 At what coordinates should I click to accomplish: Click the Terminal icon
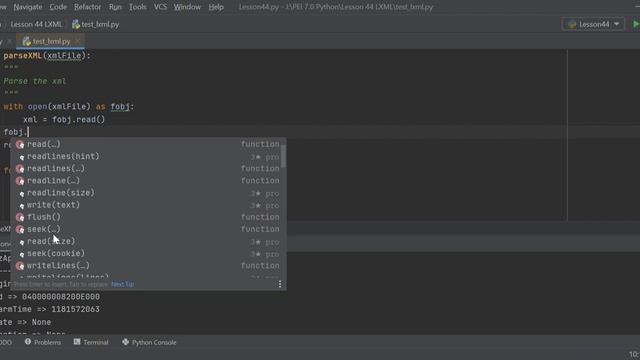[77, 342]
